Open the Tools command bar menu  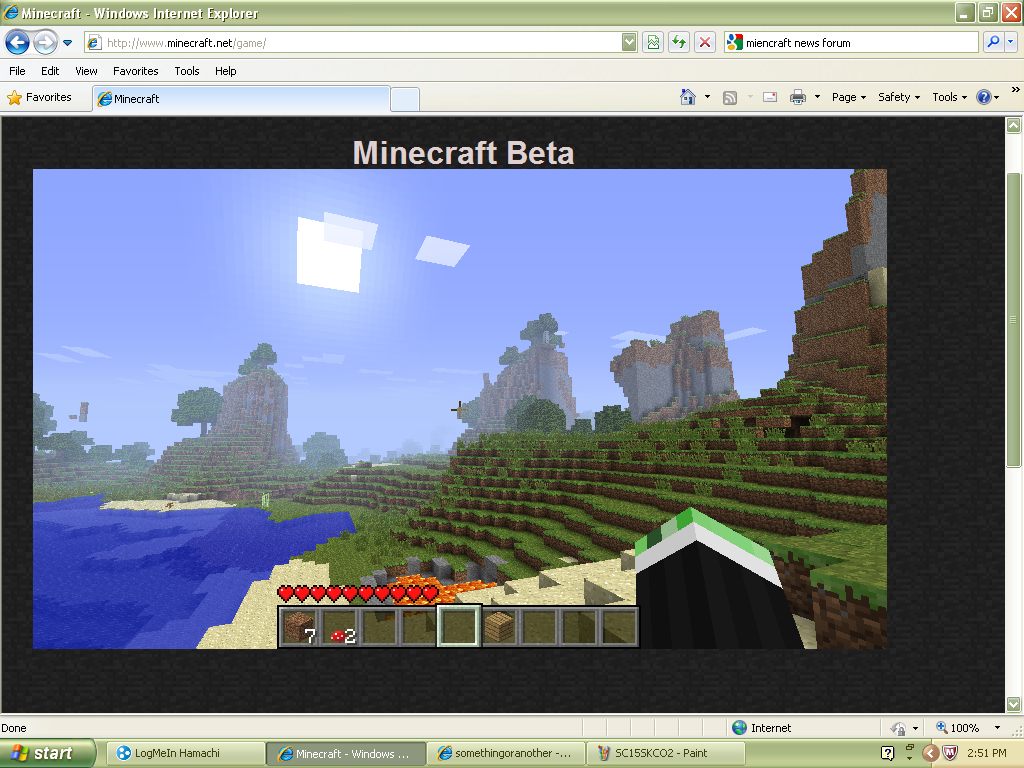tap(950, 97)
